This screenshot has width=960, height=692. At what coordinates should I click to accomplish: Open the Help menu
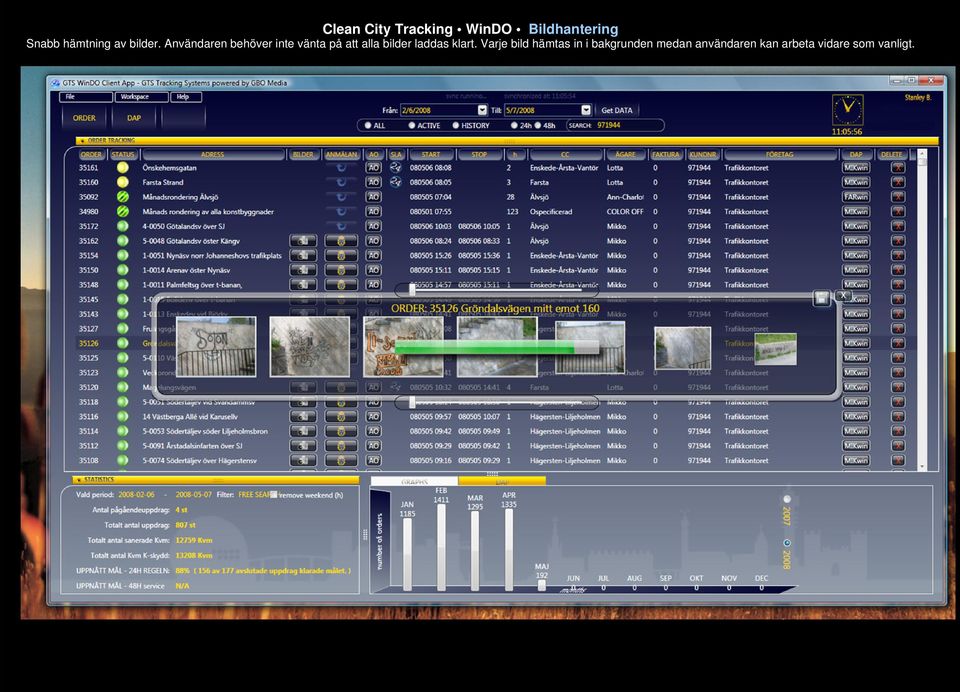point(186,97)
